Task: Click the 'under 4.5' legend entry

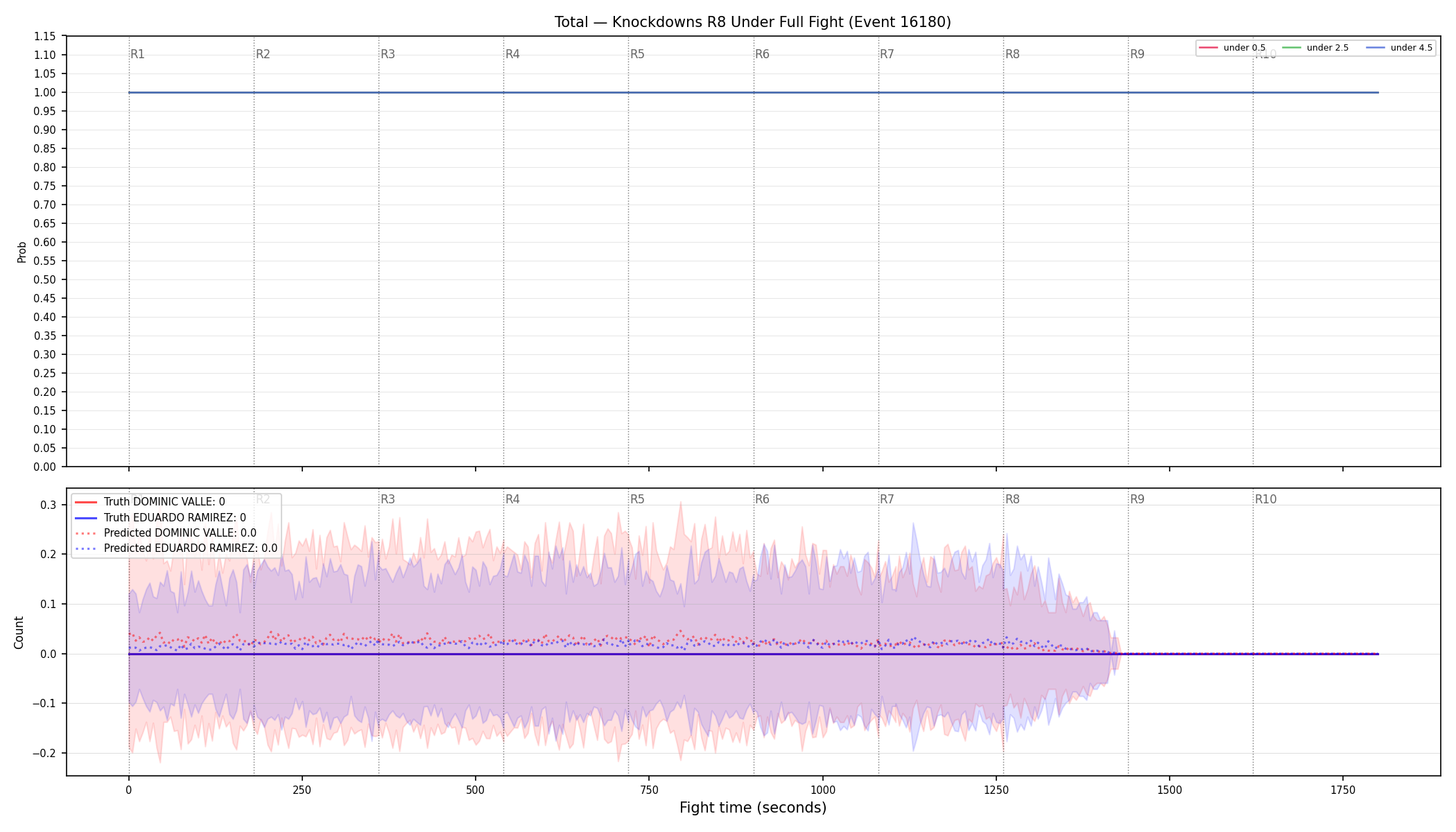Action: 1399,48
